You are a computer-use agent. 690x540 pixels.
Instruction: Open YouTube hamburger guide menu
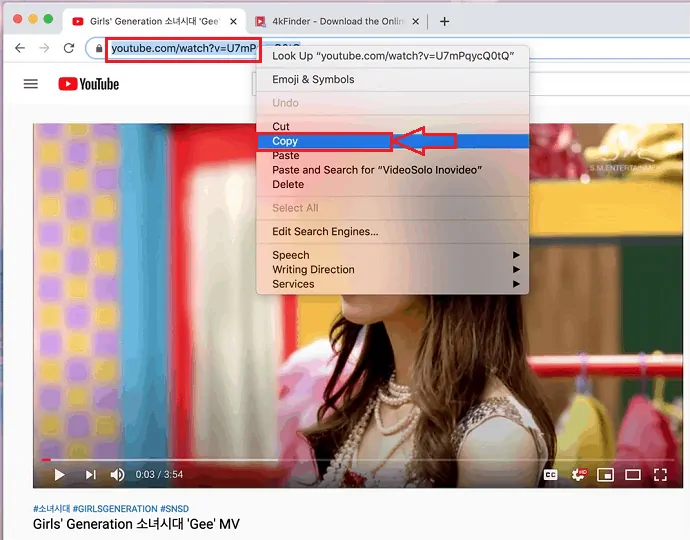(31, 84)
